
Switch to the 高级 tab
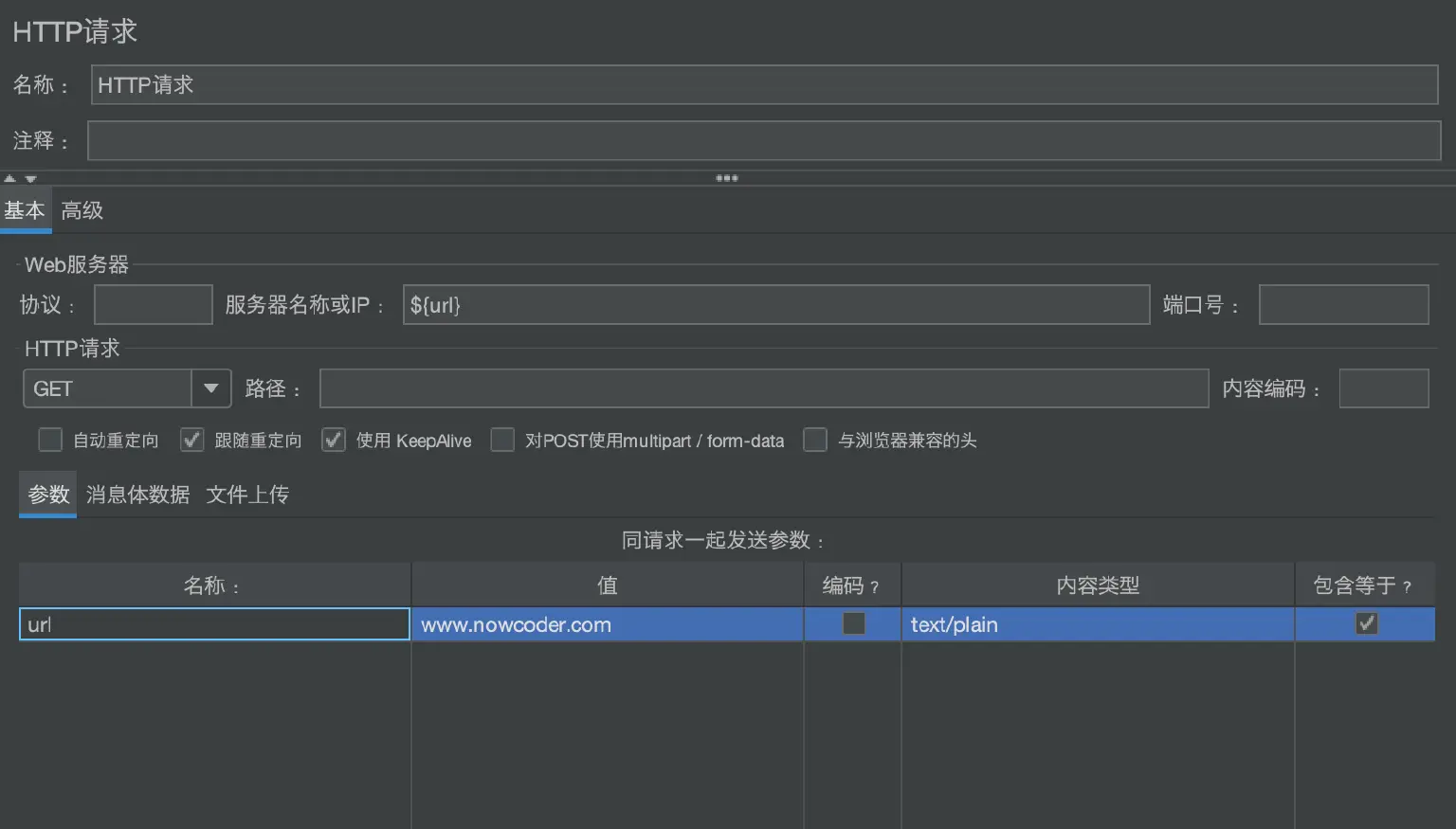tap(81, 209)
